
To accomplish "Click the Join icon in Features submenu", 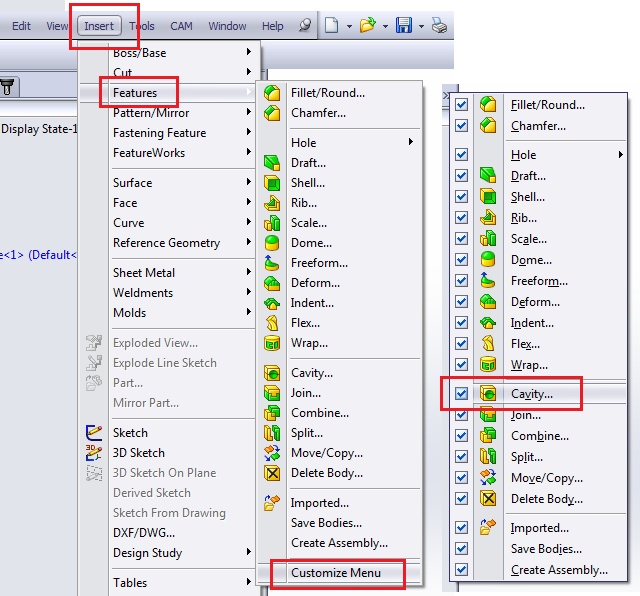I will point(272,393).
